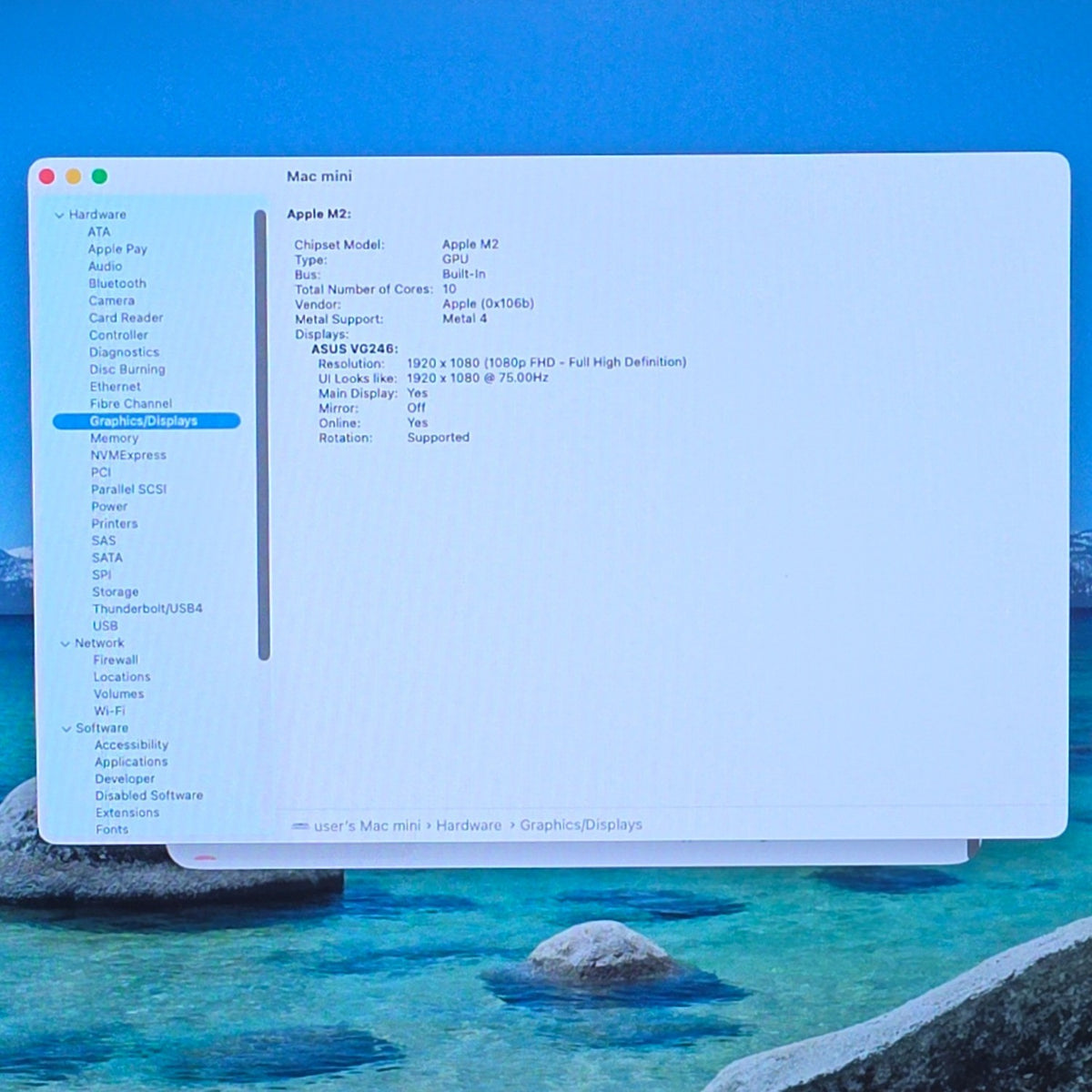Click the computer icon in path bar
Image resolution: width=1092 pixels, height=1092 pixels.
[299, 826]
